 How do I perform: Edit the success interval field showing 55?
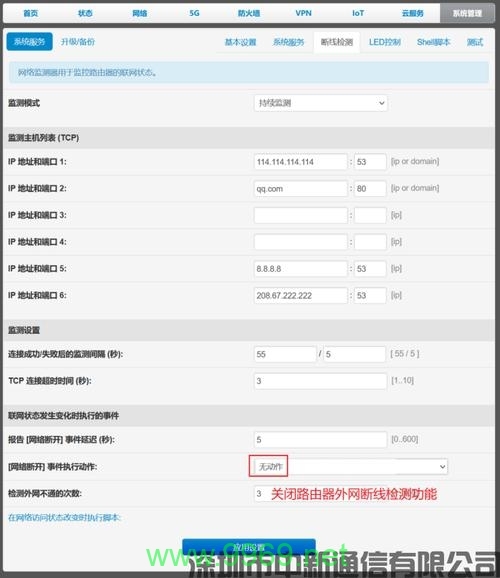[285, 354]
